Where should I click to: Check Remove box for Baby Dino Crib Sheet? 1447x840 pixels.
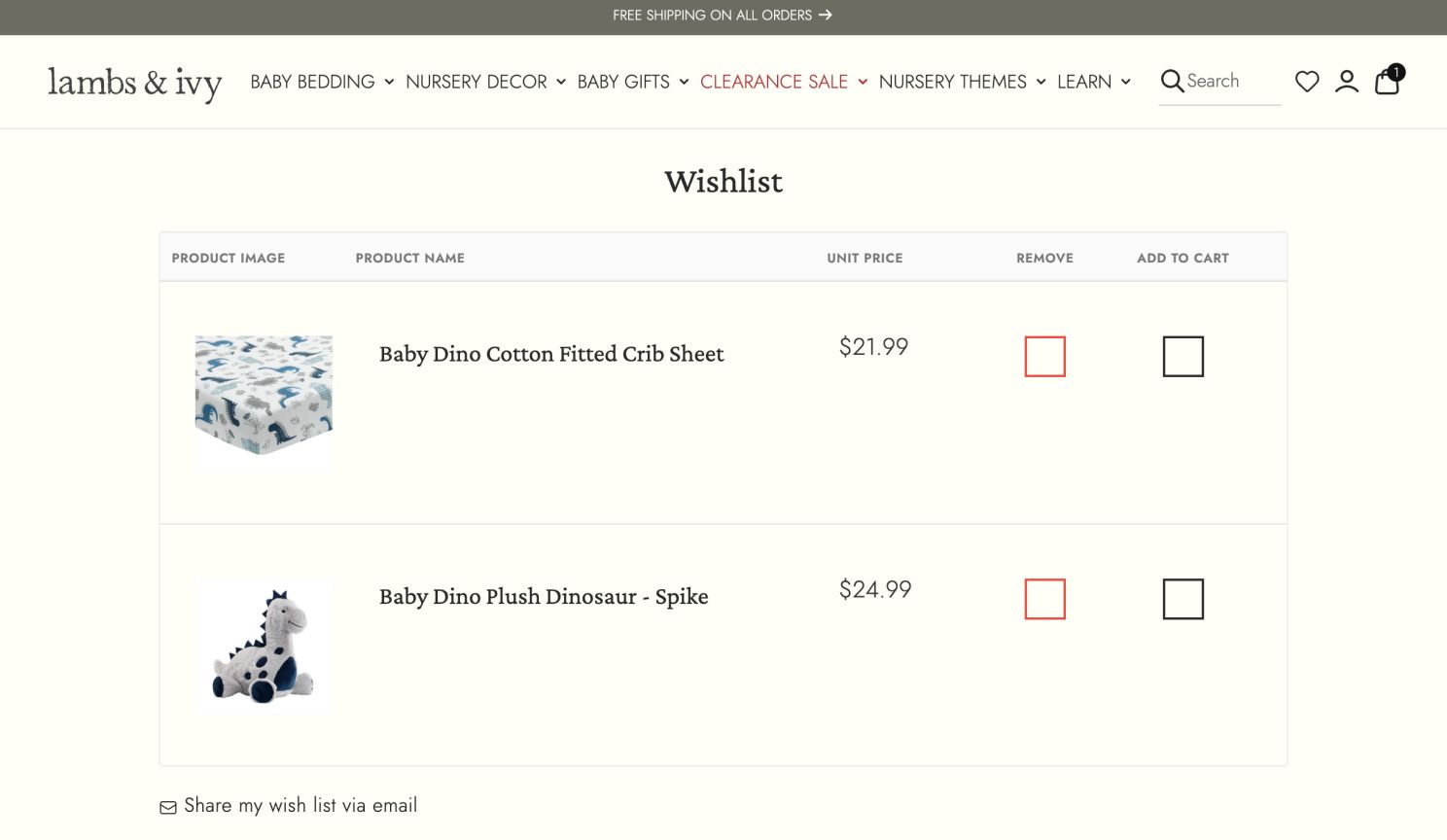click(1044, 357)
